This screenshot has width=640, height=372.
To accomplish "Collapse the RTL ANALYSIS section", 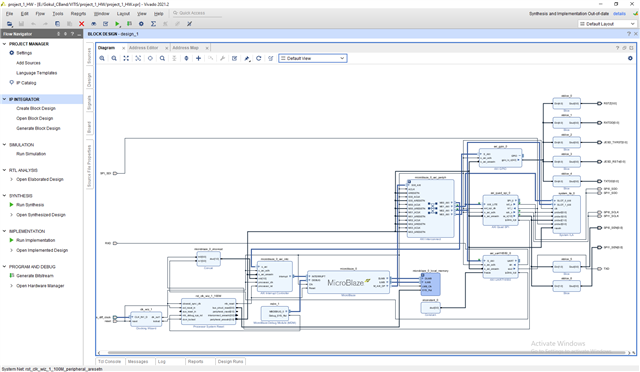I will pos(4,170).
